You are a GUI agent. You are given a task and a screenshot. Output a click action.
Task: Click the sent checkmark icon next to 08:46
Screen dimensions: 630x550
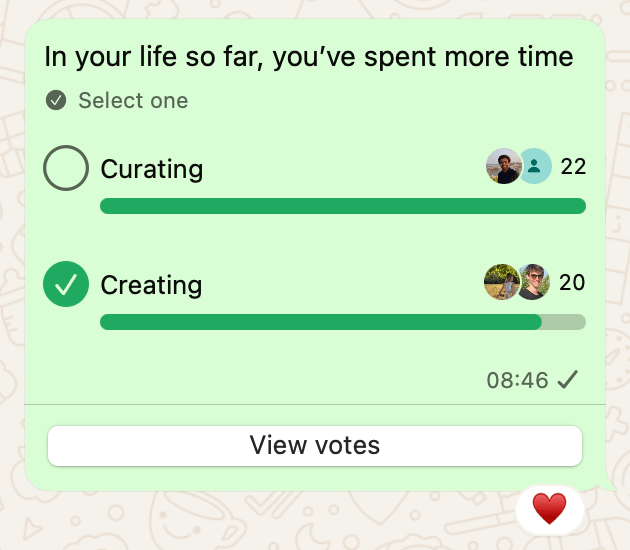pyautogui.click(x=568, y=380)
